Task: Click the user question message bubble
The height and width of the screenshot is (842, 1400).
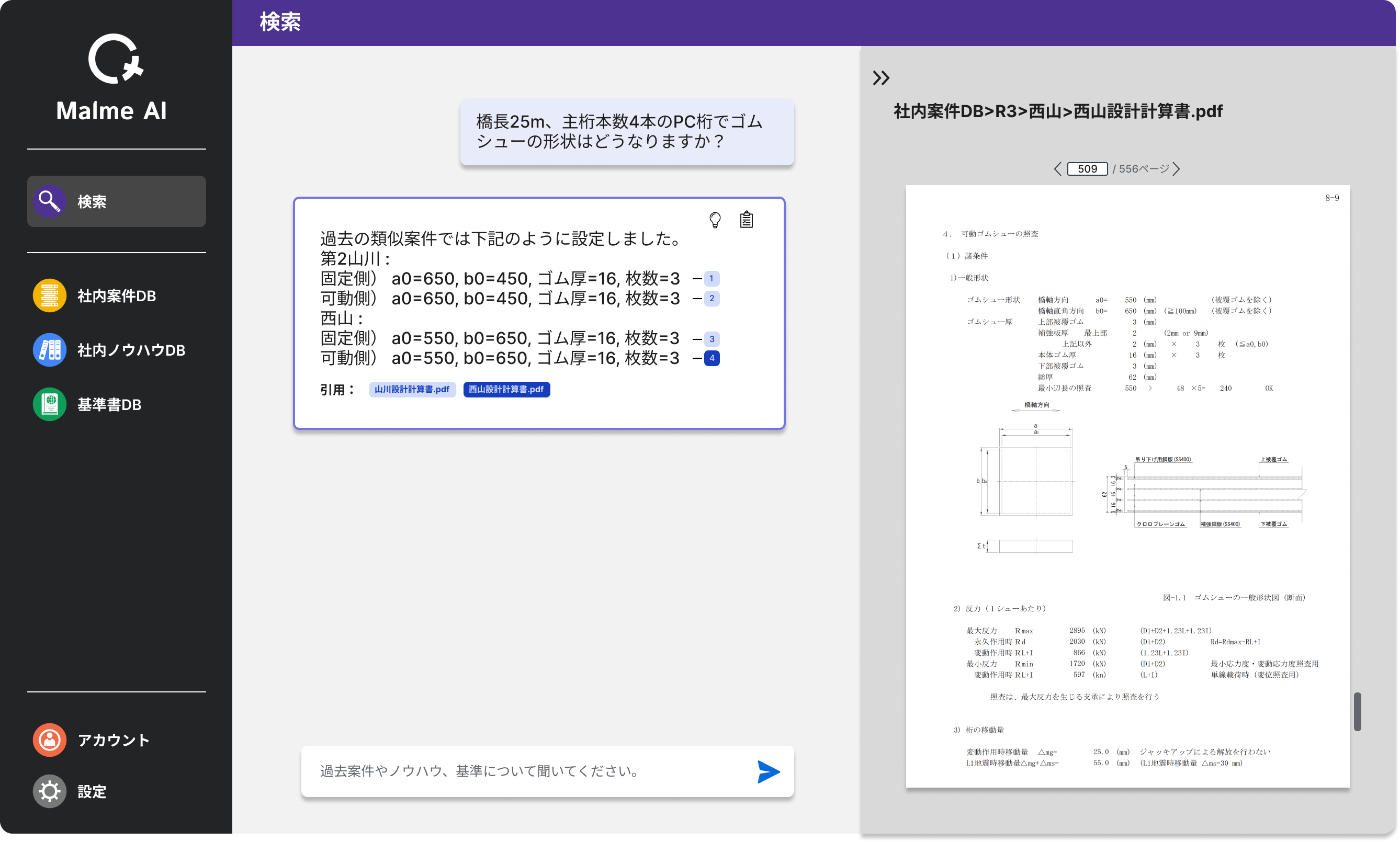Action: (x=627, y=132)
